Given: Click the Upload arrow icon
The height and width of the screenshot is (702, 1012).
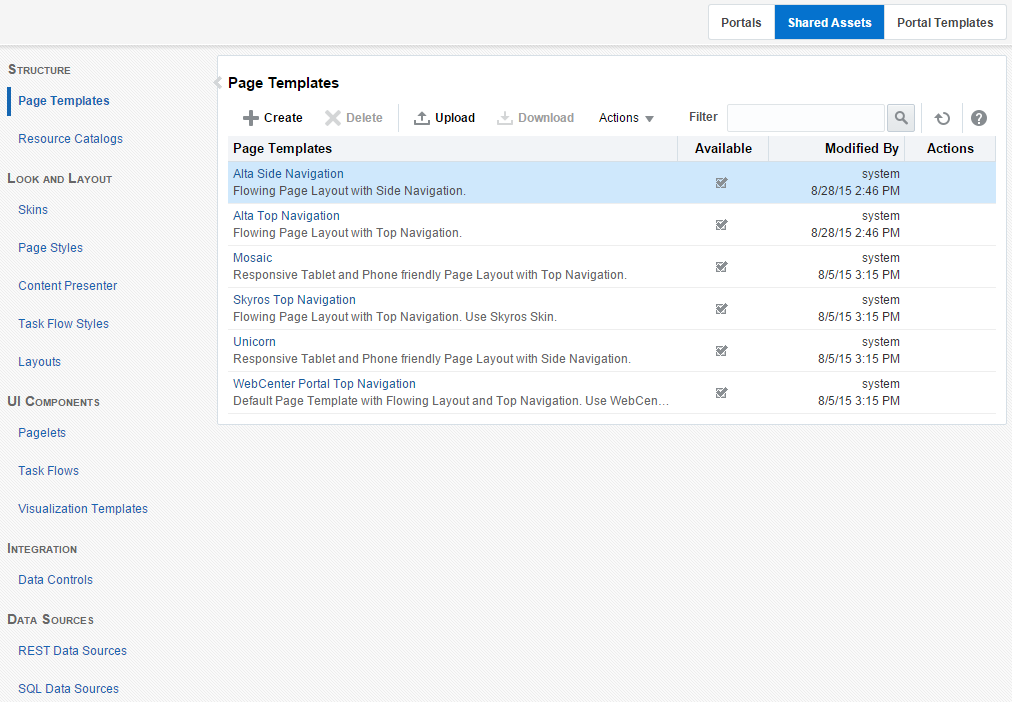Looking at the screenshot, I should point(421,118).
